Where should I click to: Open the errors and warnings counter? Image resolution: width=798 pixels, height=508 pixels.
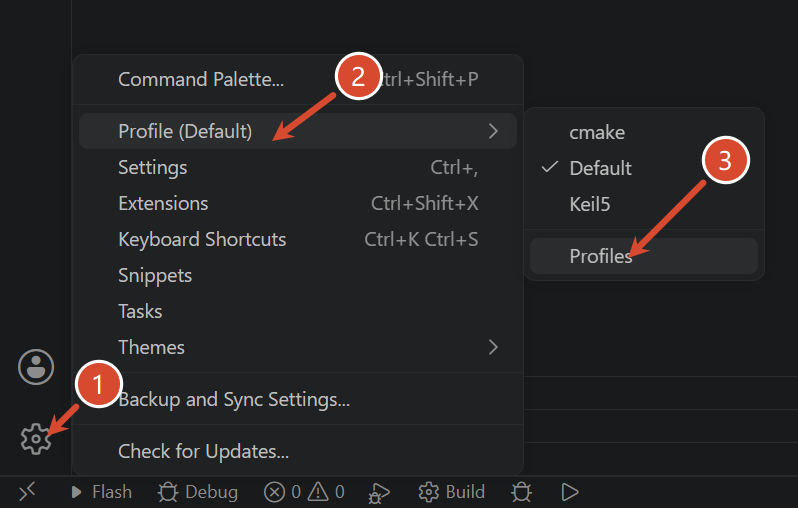(x=304, y=492)
